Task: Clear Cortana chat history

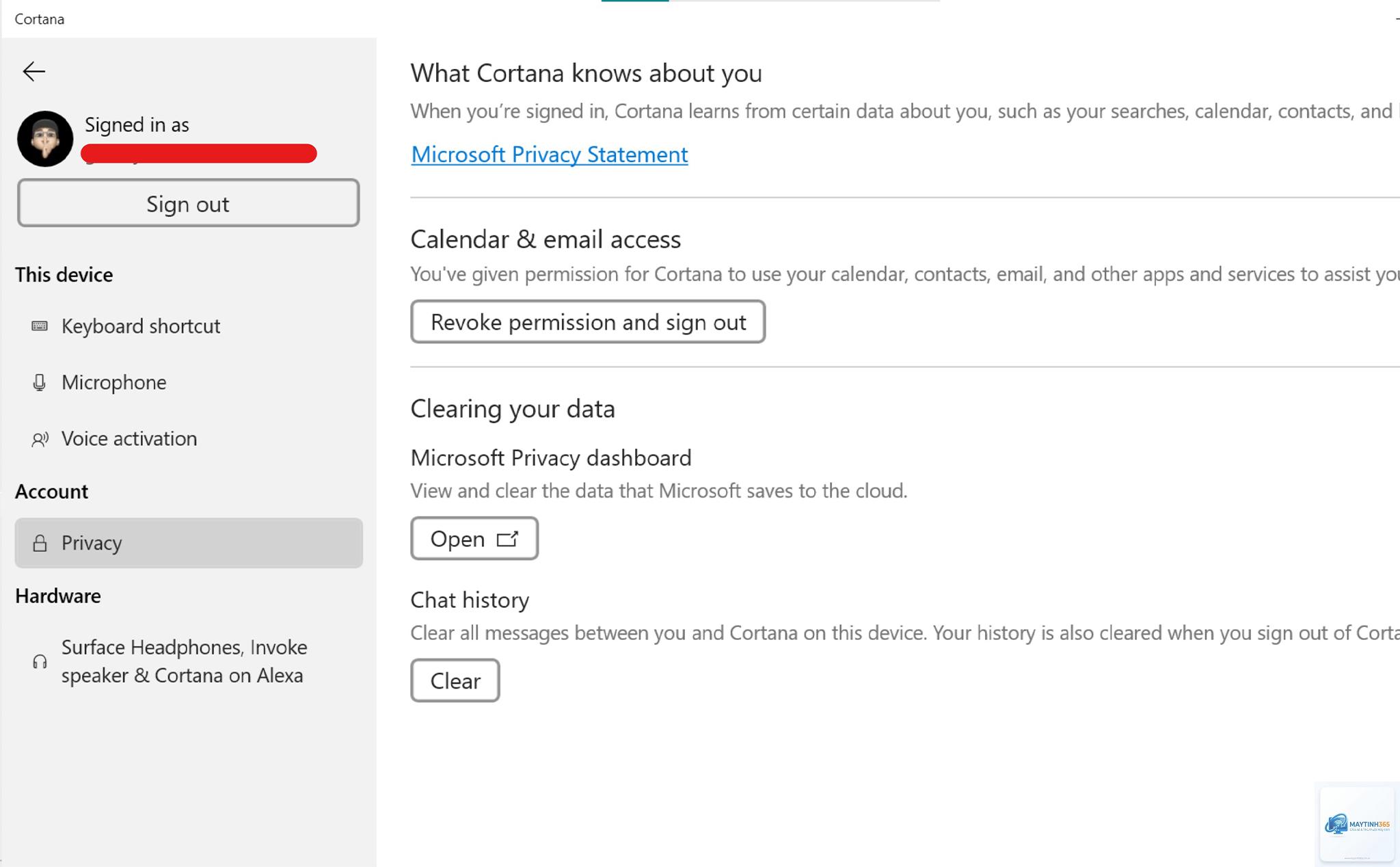Action: [x=455, y=681]
